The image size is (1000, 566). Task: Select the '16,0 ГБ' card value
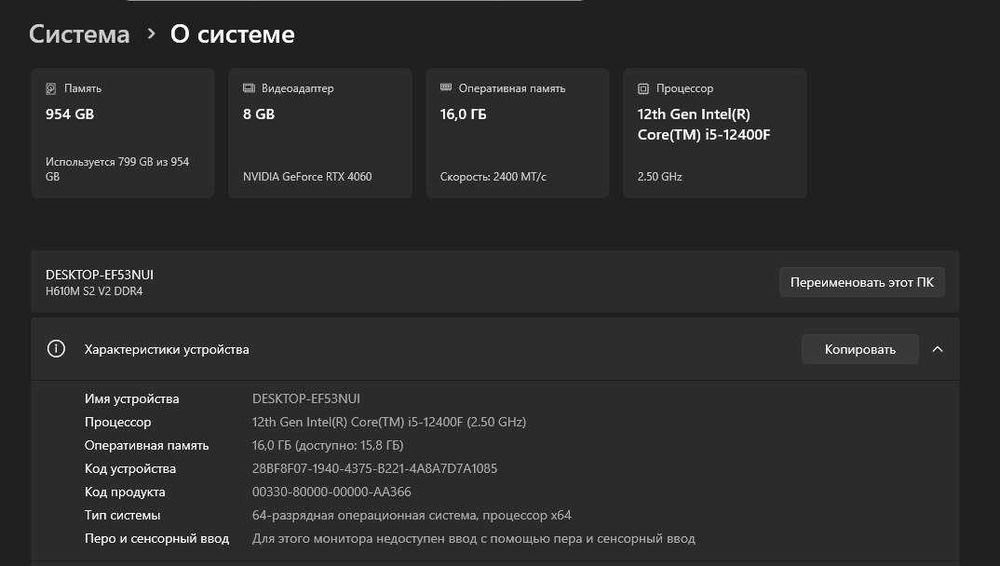463,114
